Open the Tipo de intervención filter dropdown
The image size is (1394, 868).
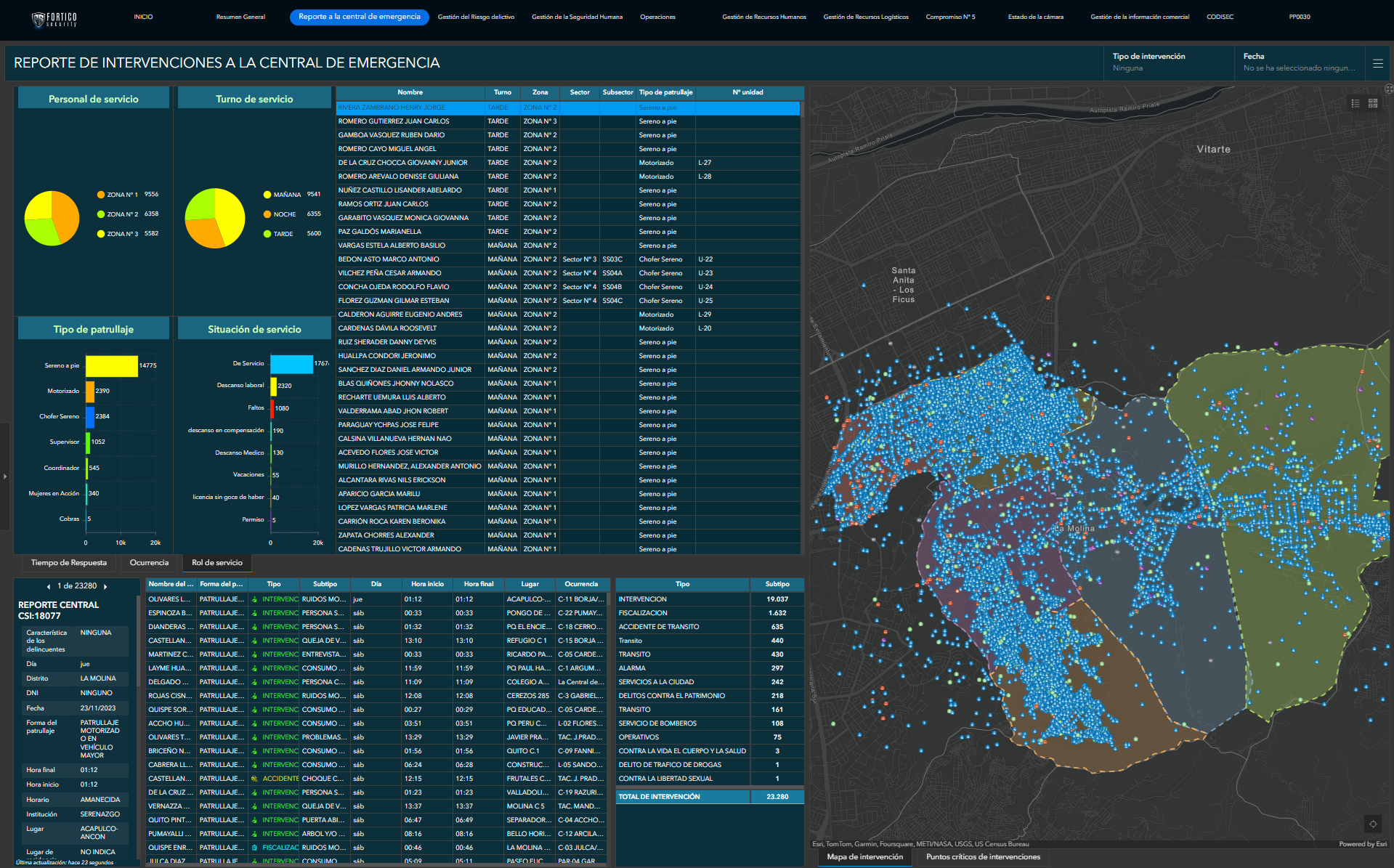click(x=1167, y=62)
